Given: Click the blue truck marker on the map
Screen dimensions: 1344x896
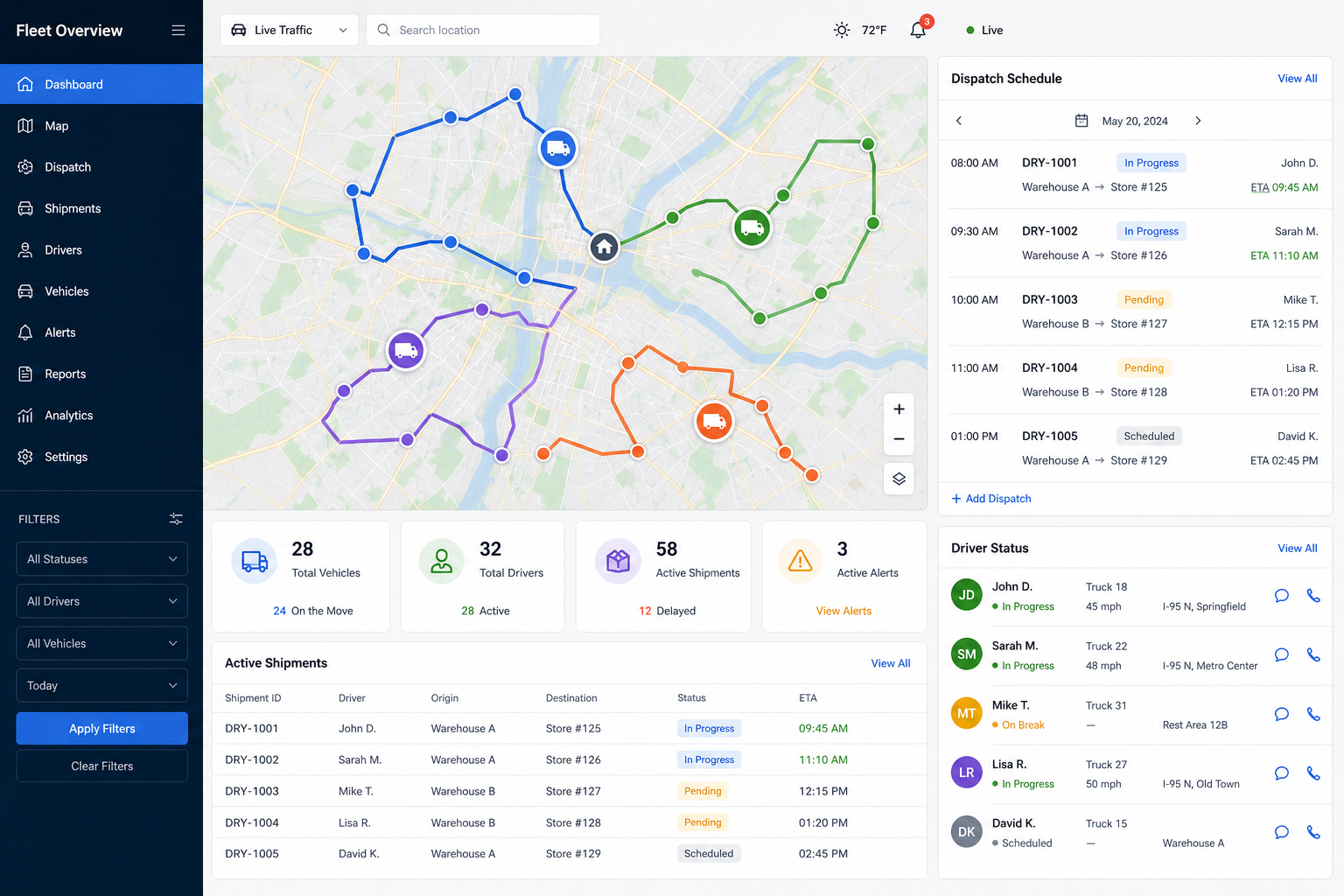Looking at the screenshot, I should [557, 149].
